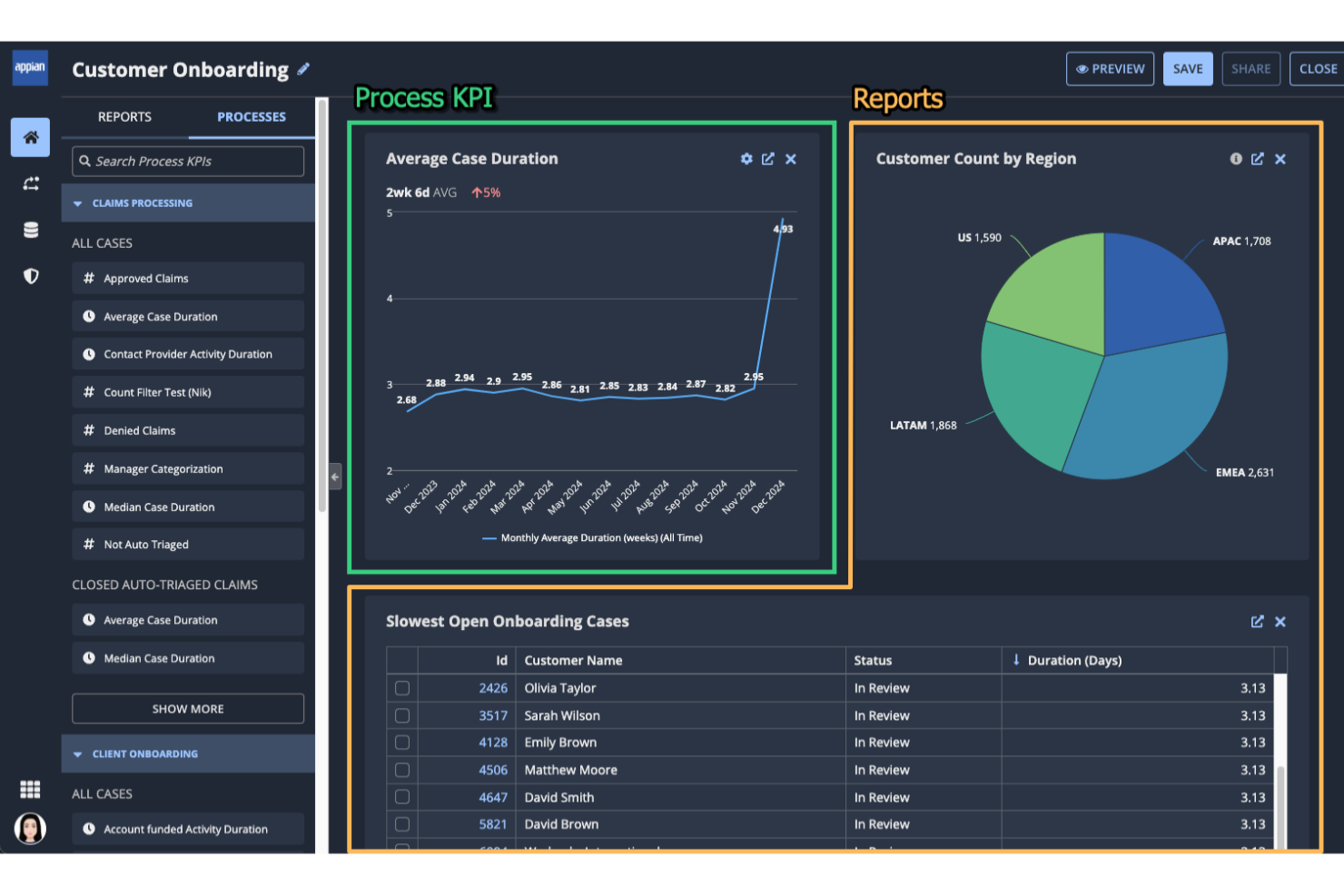Open case ID 4506 link
This screenshot has height=896, width=1344.
click(x=493, y=770)
